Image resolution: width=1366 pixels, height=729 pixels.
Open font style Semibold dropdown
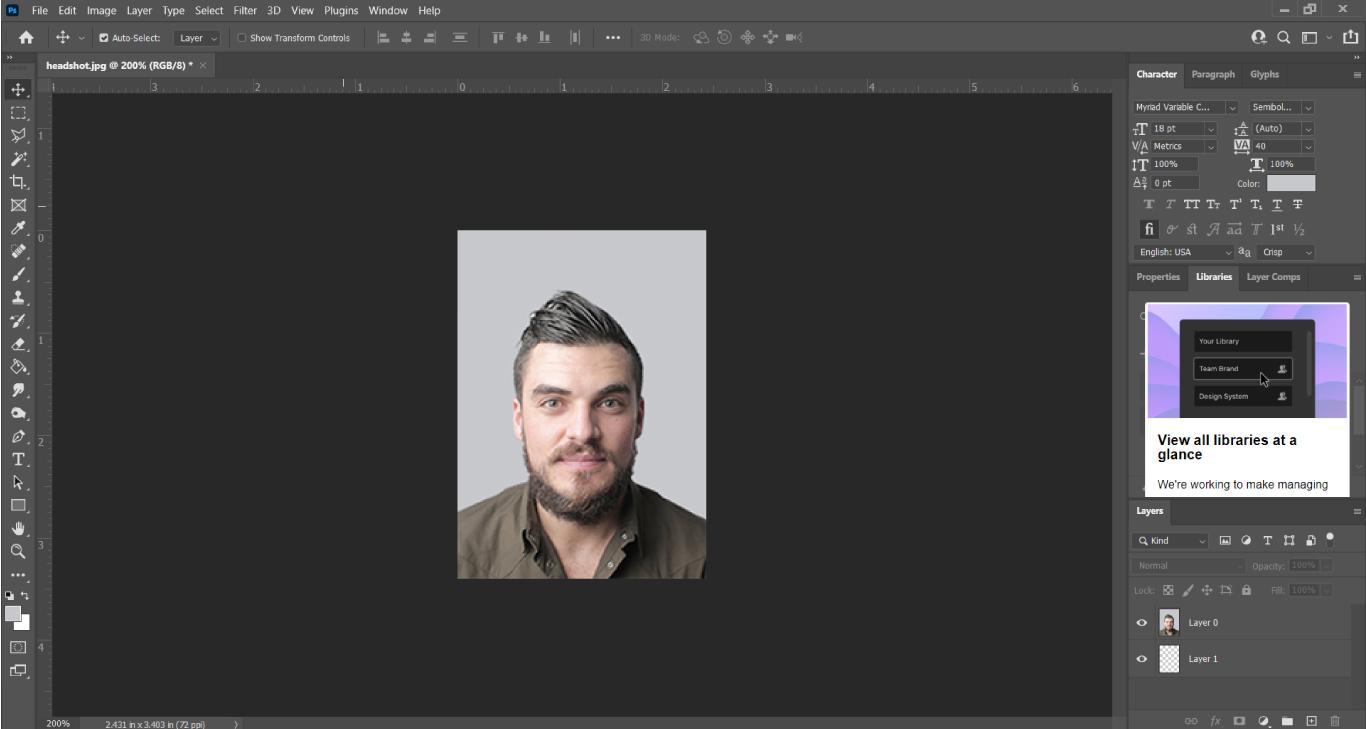point(1281,107)
